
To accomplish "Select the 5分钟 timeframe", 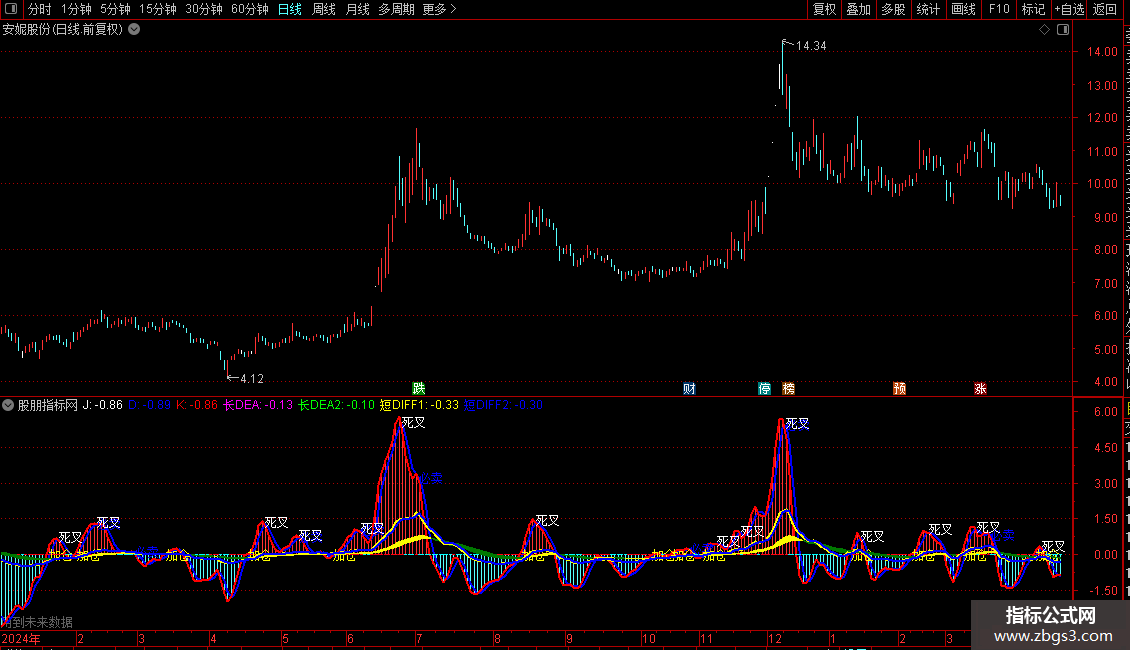I will 115,9.
